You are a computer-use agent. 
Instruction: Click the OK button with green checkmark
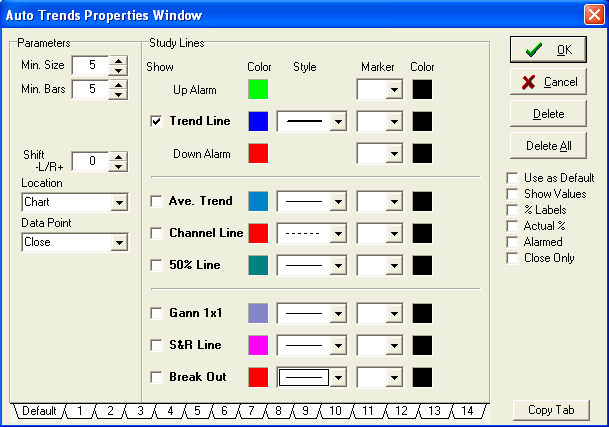[x=549, y=49]
